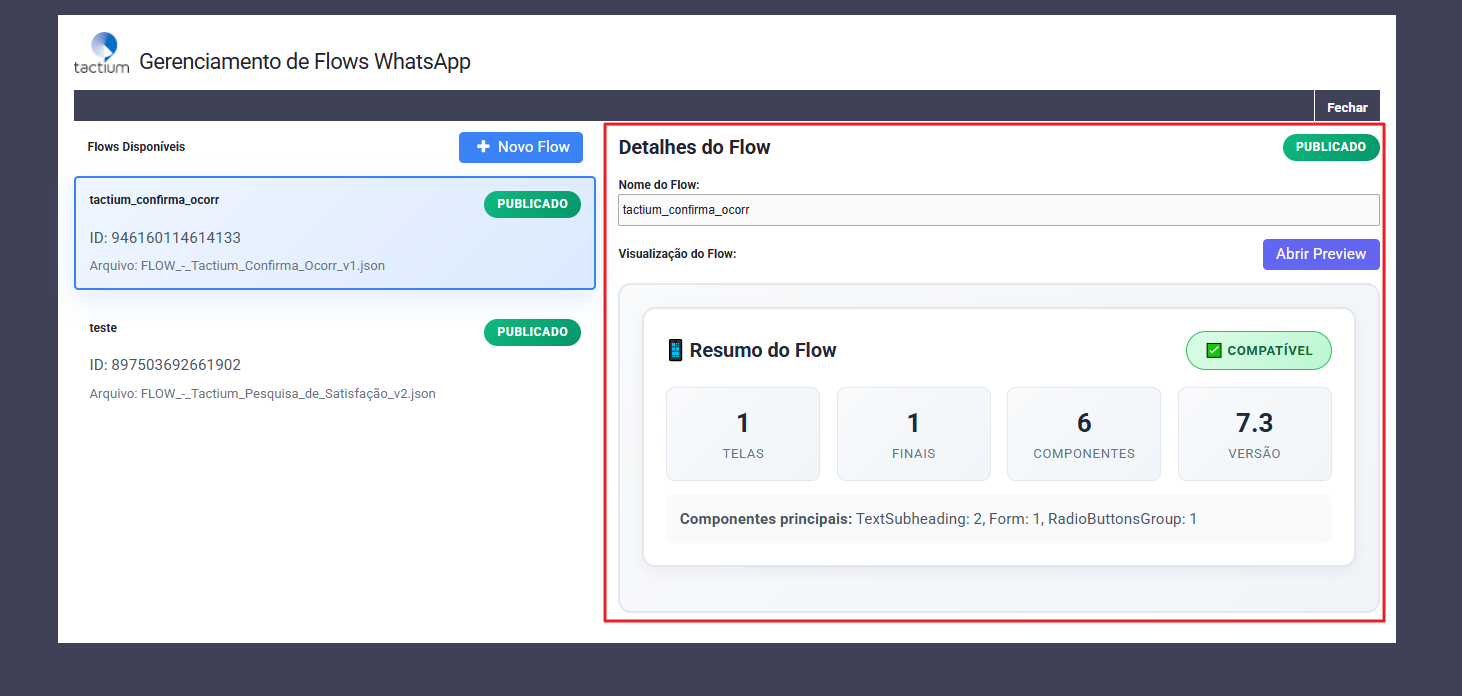
Task: Click the Componentes principais summary line
Action: 937,519
